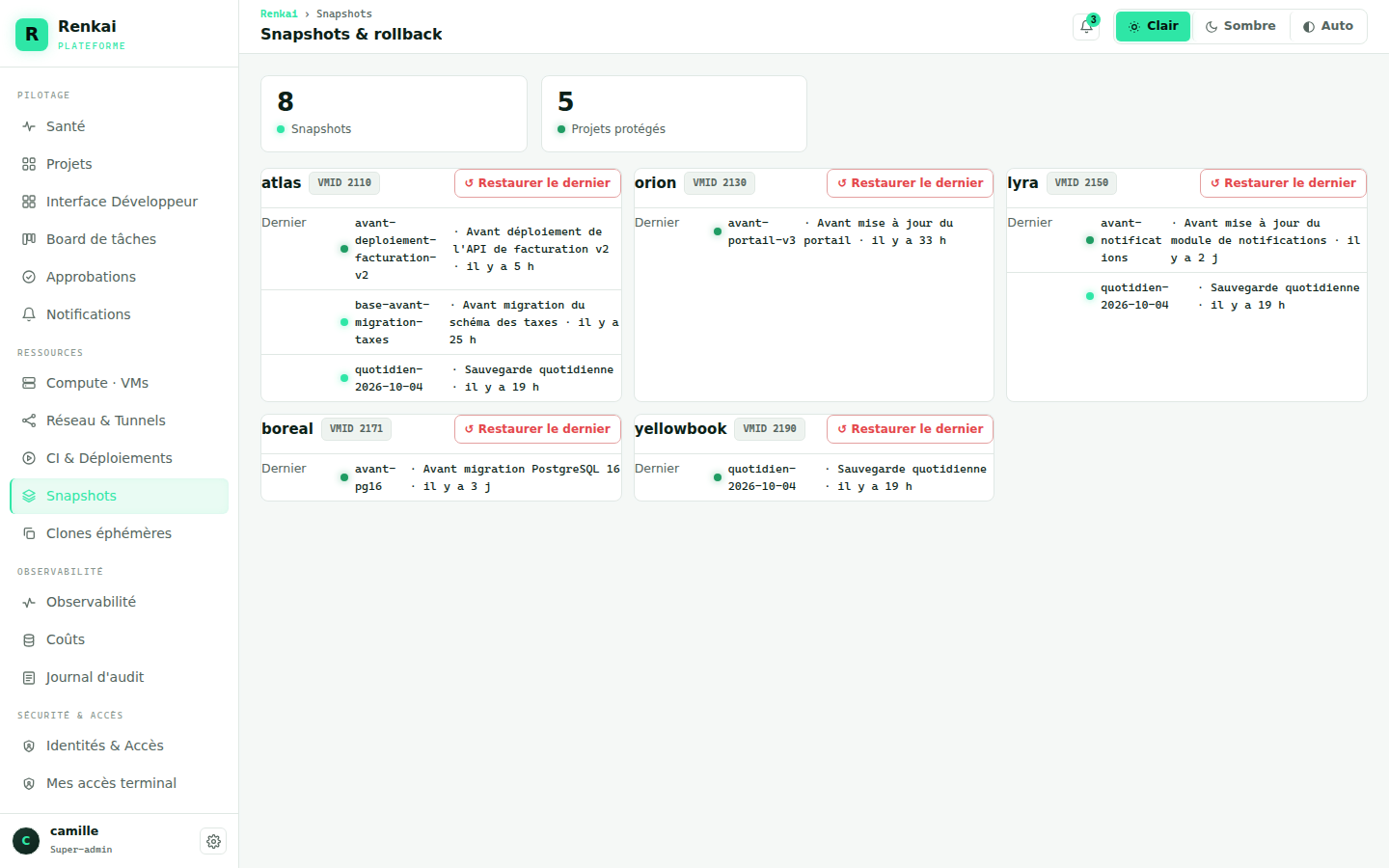Click the Approbations check icon
The height and width of the screenshot is (868, 1389).
point(29,277)
